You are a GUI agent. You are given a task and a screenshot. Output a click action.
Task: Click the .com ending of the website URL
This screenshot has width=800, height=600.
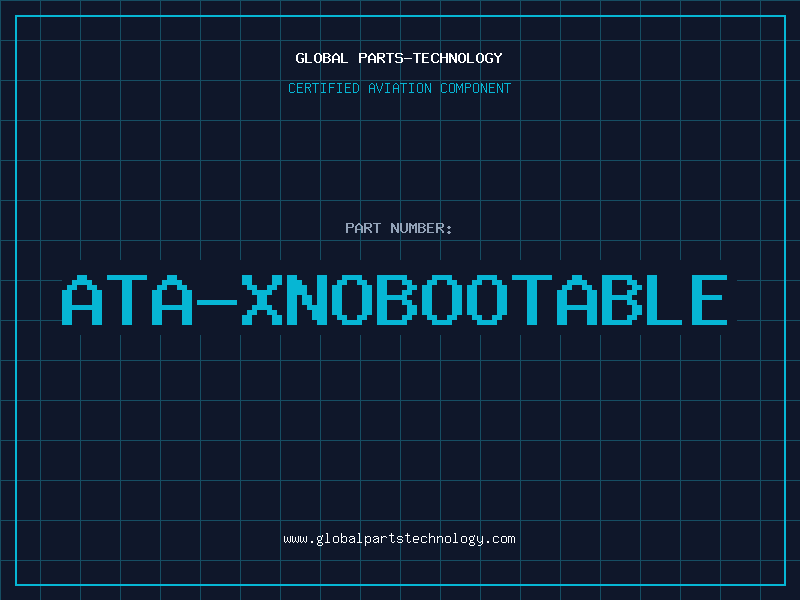coord(500,539)
